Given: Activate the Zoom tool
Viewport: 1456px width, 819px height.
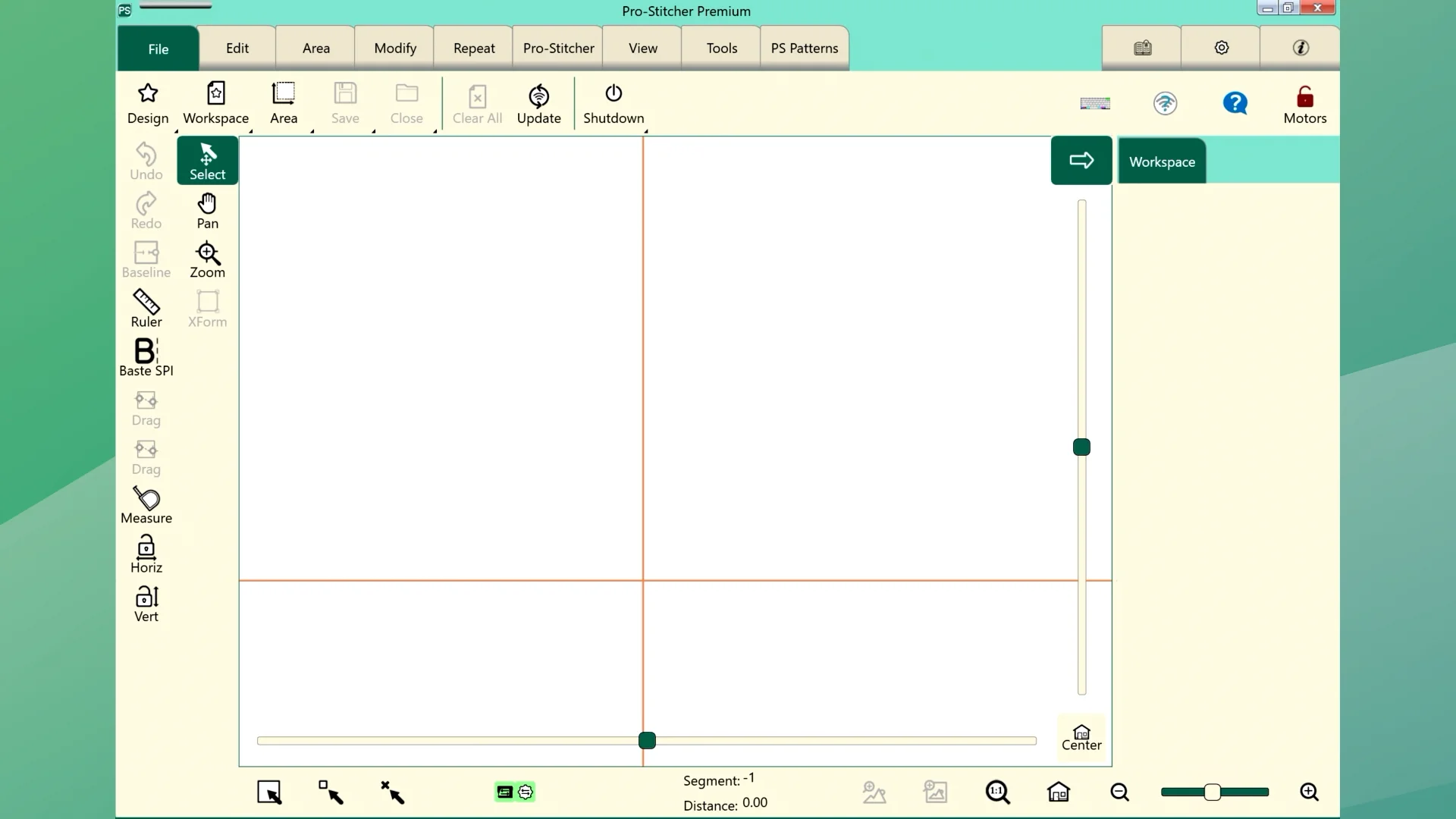Looking at the screenshot, I should coord(206,259).
